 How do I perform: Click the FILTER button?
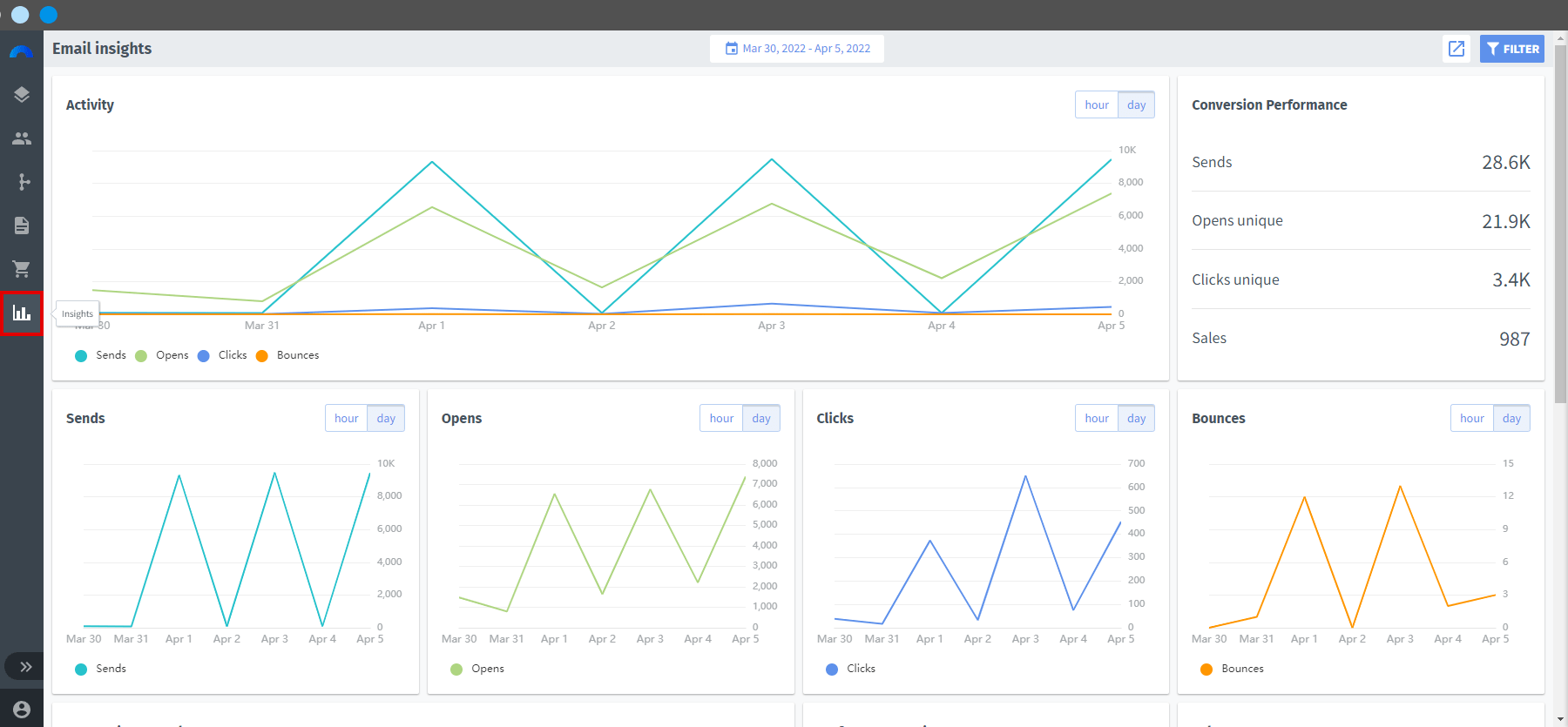point(1512,49)
